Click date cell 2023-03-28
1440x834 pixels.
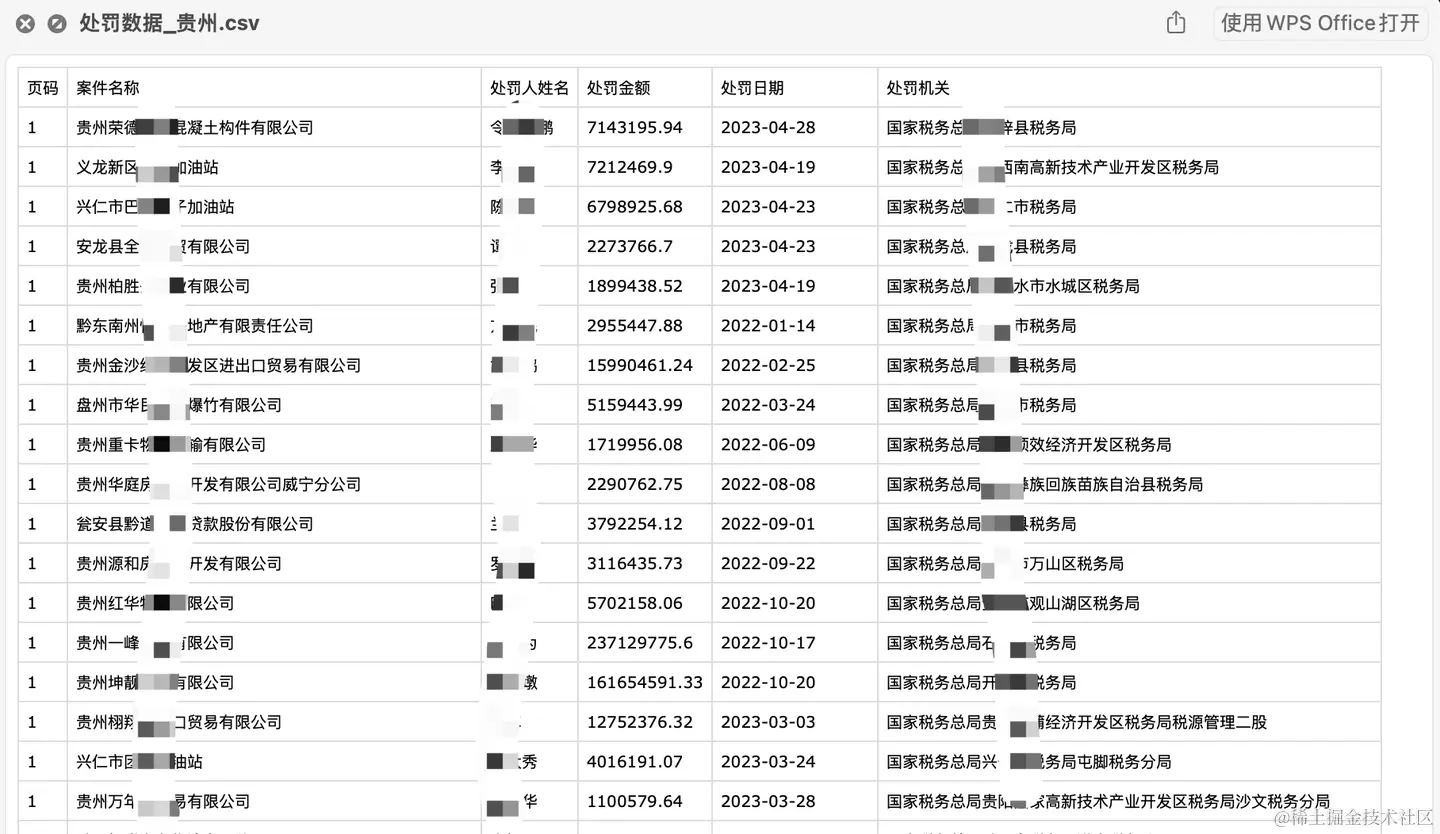tap(795, 801)
